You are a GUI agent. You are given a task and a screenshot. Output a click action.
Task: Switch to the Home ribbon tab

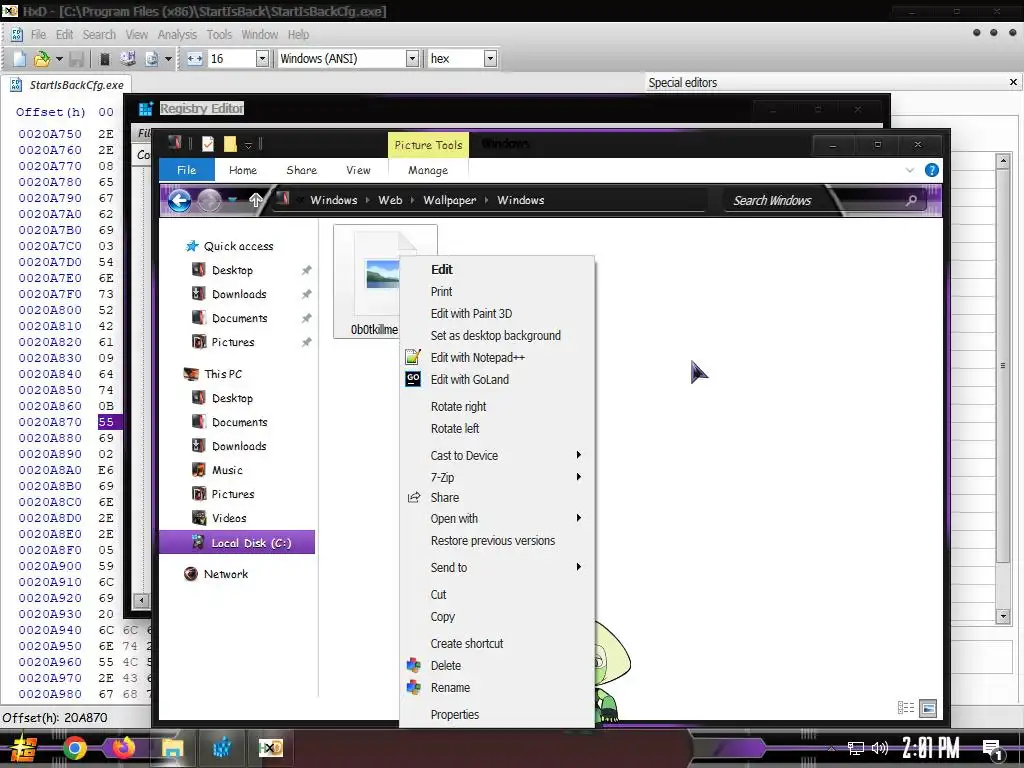pyautogui.click(x=242, y=170)
